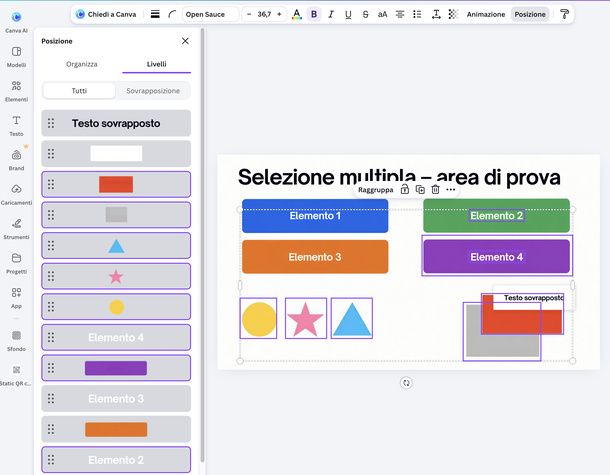Open Testo tool in sidebar
Screen dimensions: 610x475
point(16,126)
